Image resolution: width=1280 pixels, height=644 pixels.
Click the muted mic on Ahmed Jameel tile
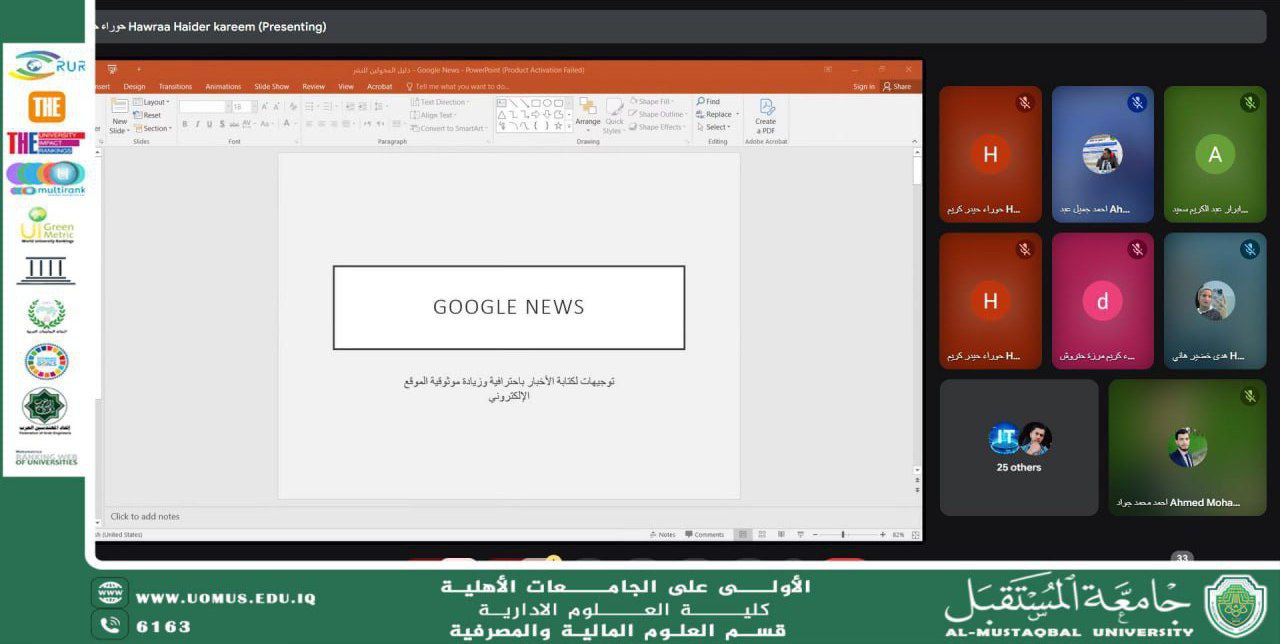tap(1137, 103)
